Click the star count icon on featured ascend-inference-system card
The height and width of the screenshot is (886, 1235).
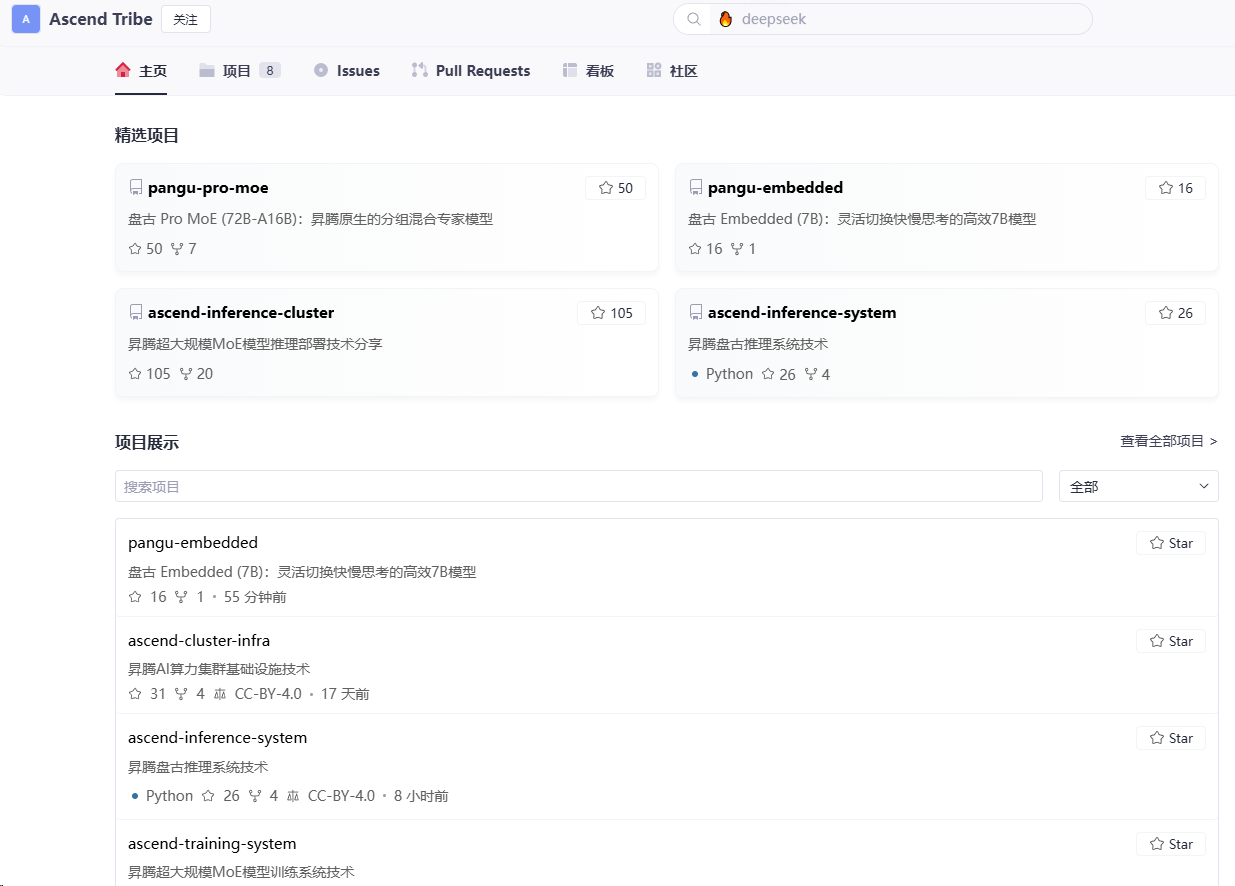[x=768, y=374]
